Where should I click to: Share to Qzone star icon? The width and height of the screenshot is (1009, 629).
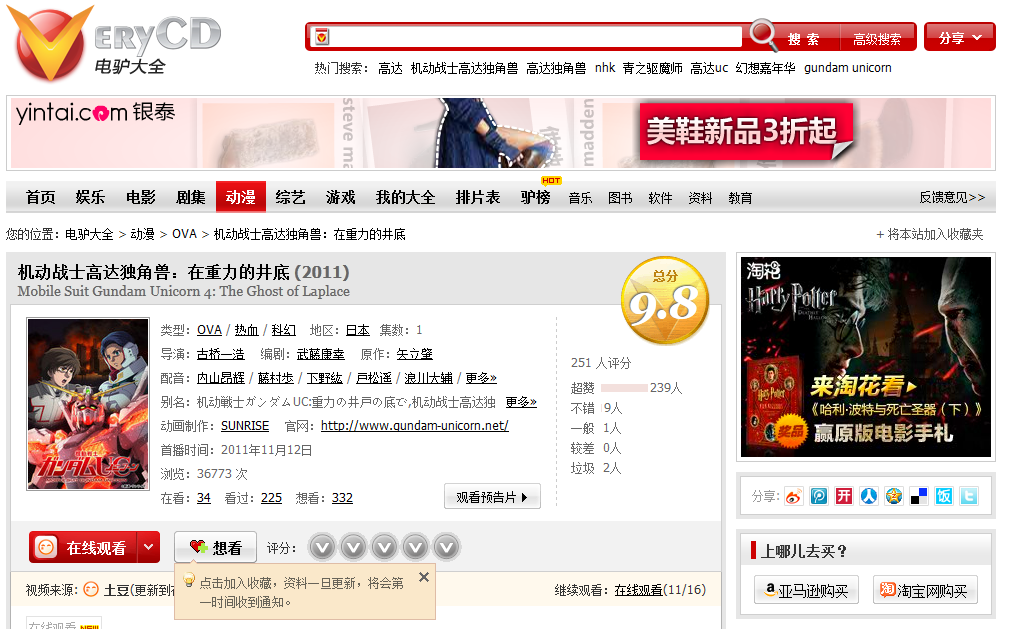(x=894, y=496)
